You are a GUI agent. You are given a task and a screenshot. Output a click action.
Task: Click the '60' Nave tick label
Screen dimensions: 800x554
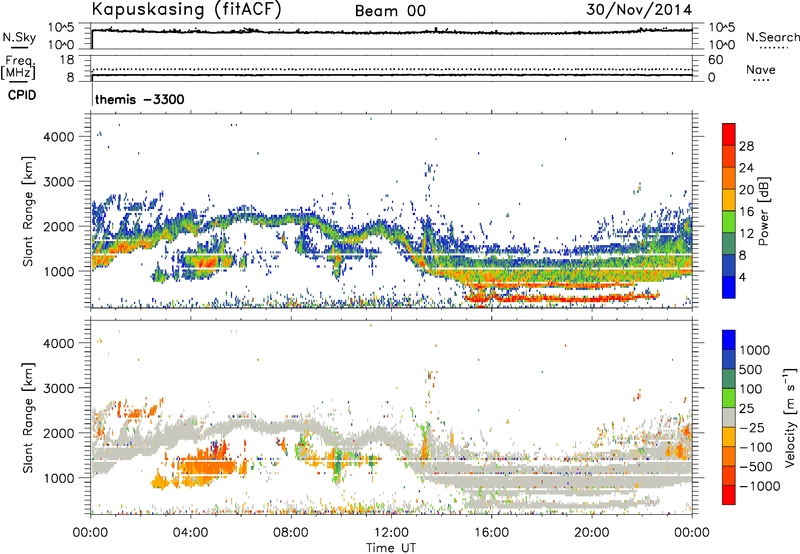pyautogui.click(x=715, y=60)
